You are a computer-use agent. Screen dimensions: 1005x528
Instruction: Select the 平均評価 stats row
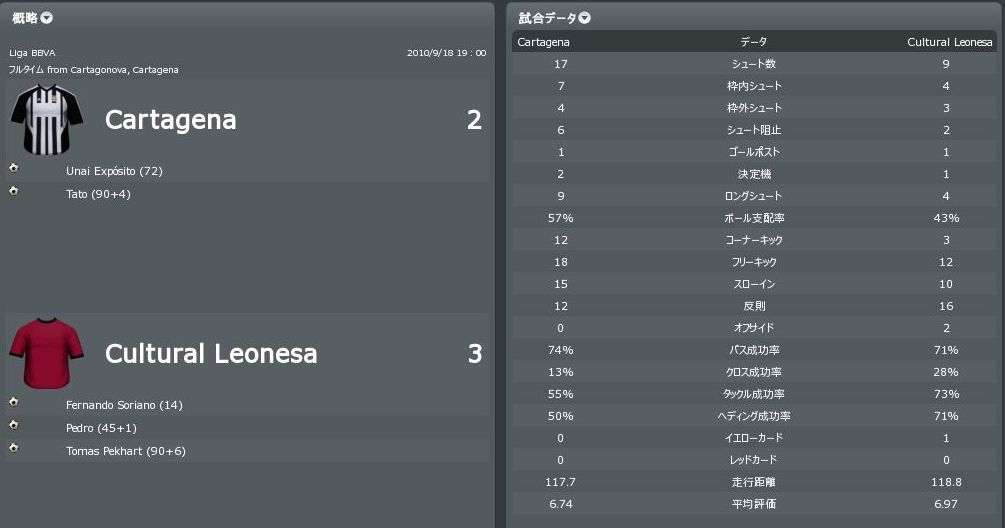pos(754,504)
